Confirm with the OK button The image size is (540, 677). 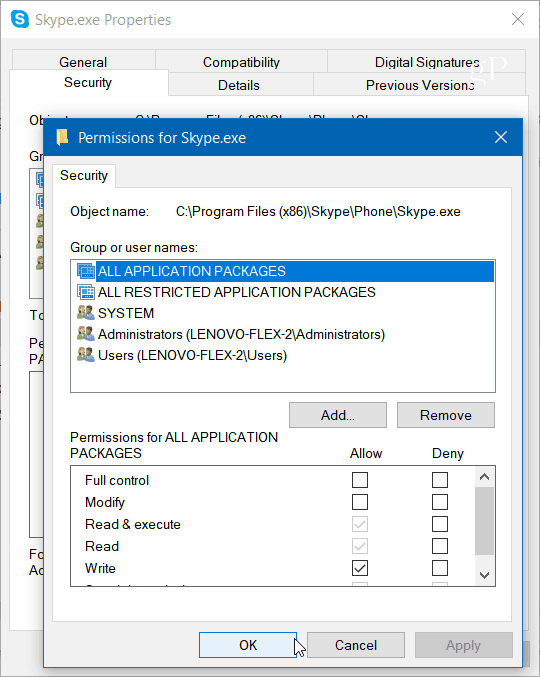click(x=248, y=645)
